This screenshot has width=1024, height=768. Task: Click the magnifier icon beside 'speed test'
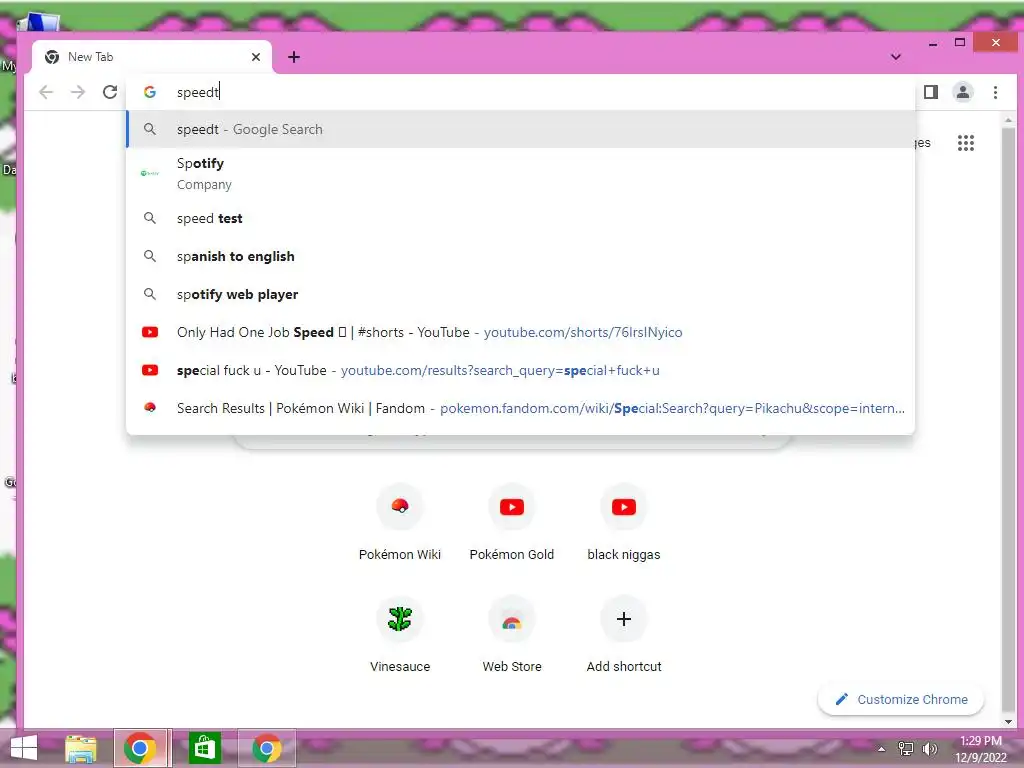[x=150, y=218]
